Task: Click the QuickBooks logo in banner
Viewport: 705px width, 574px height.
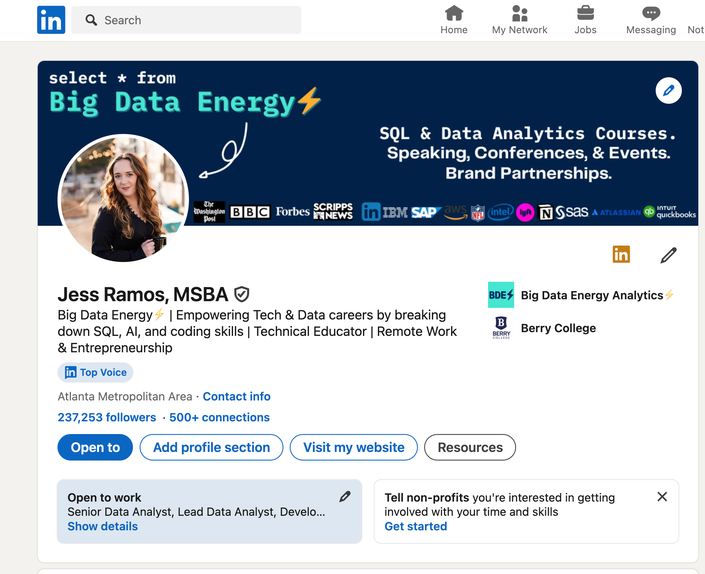Action: pyautogui.click(x=670, y=212)
